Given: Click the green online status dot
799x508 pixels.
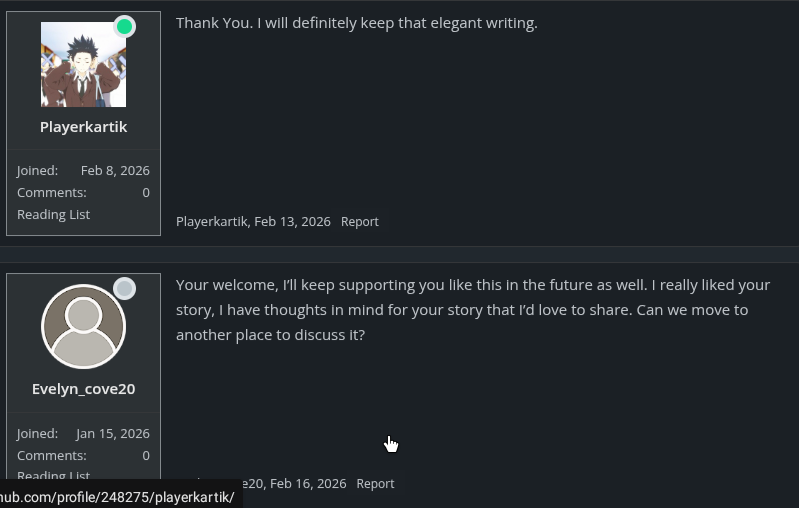Looking at the screenshot, I should click(124, 27).
